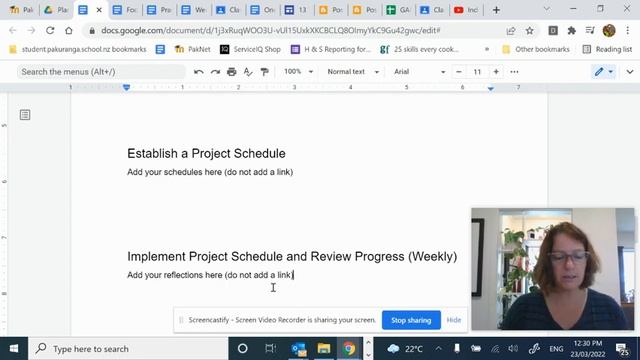Decrease font size with minus button
This screenshot has width=640, height=360.
click(x=459, y=72)
